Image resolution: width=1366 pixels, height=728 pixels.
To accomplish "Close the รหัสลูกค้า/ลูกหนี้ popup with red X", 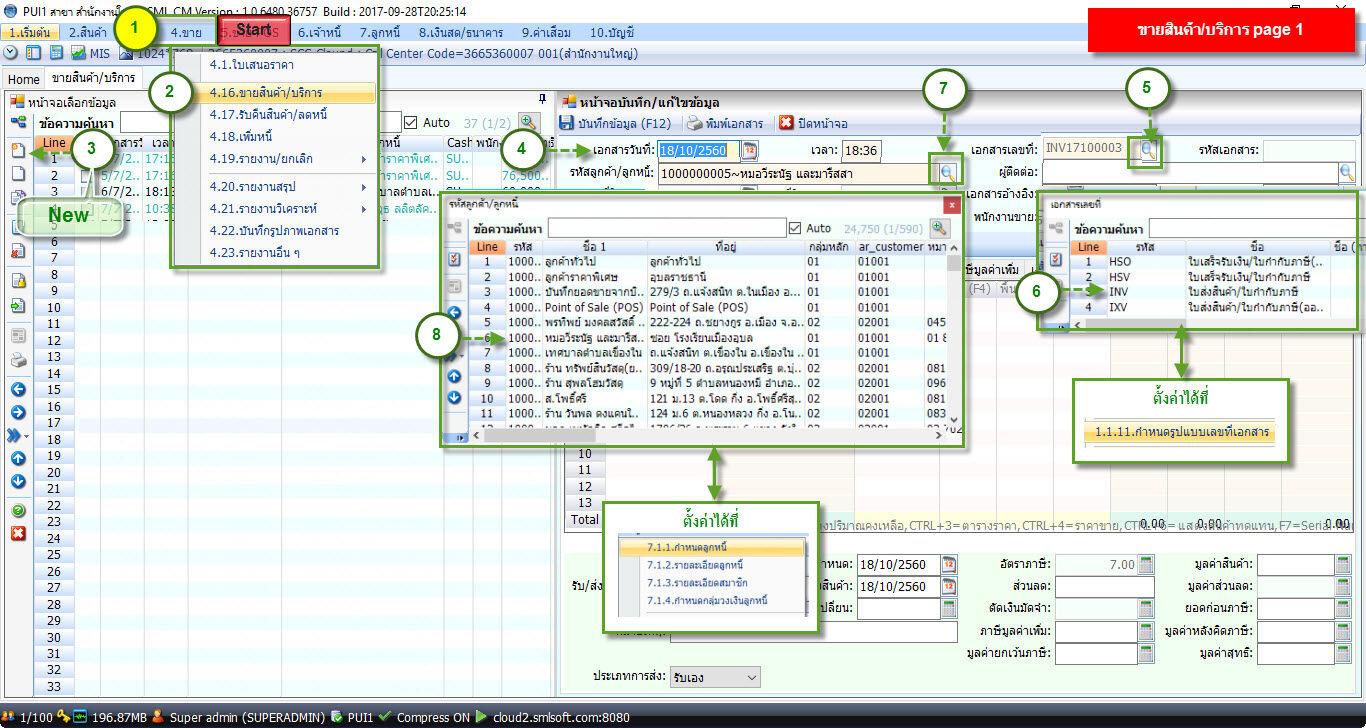I will 952,204.
